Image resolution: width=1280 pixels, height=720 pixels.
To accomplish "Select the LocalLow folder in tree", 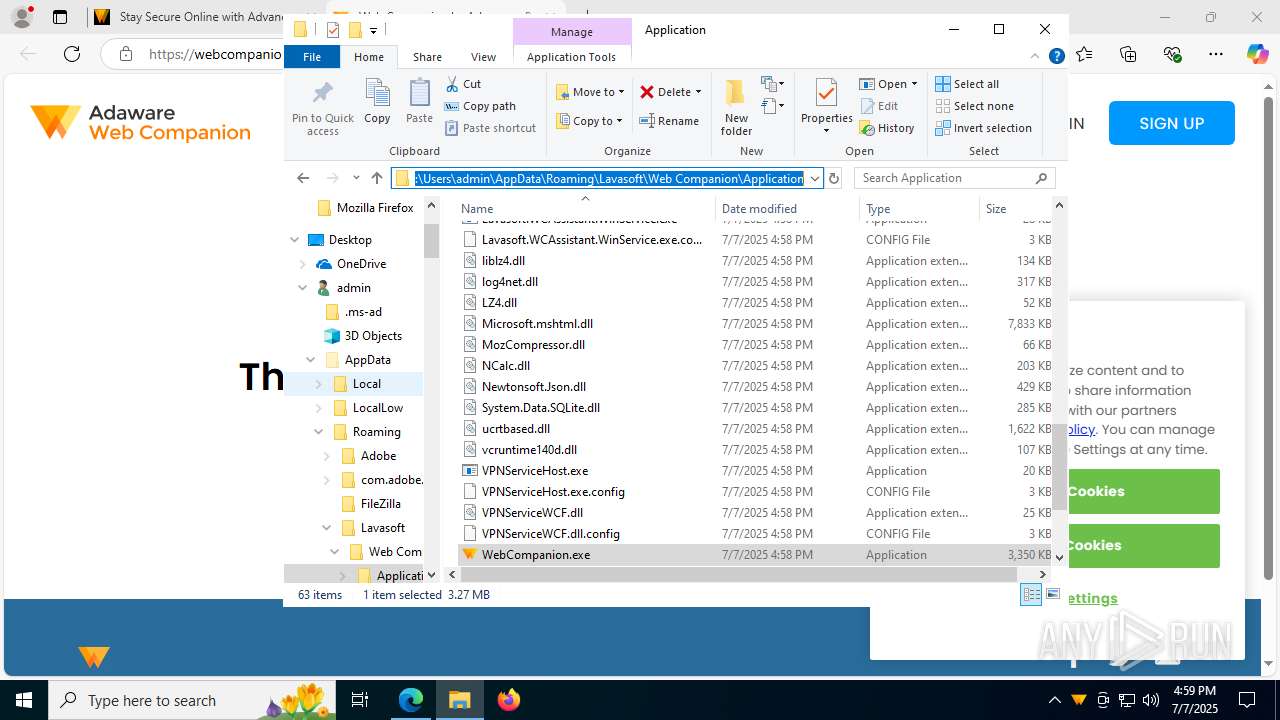I will coord(377,408).
